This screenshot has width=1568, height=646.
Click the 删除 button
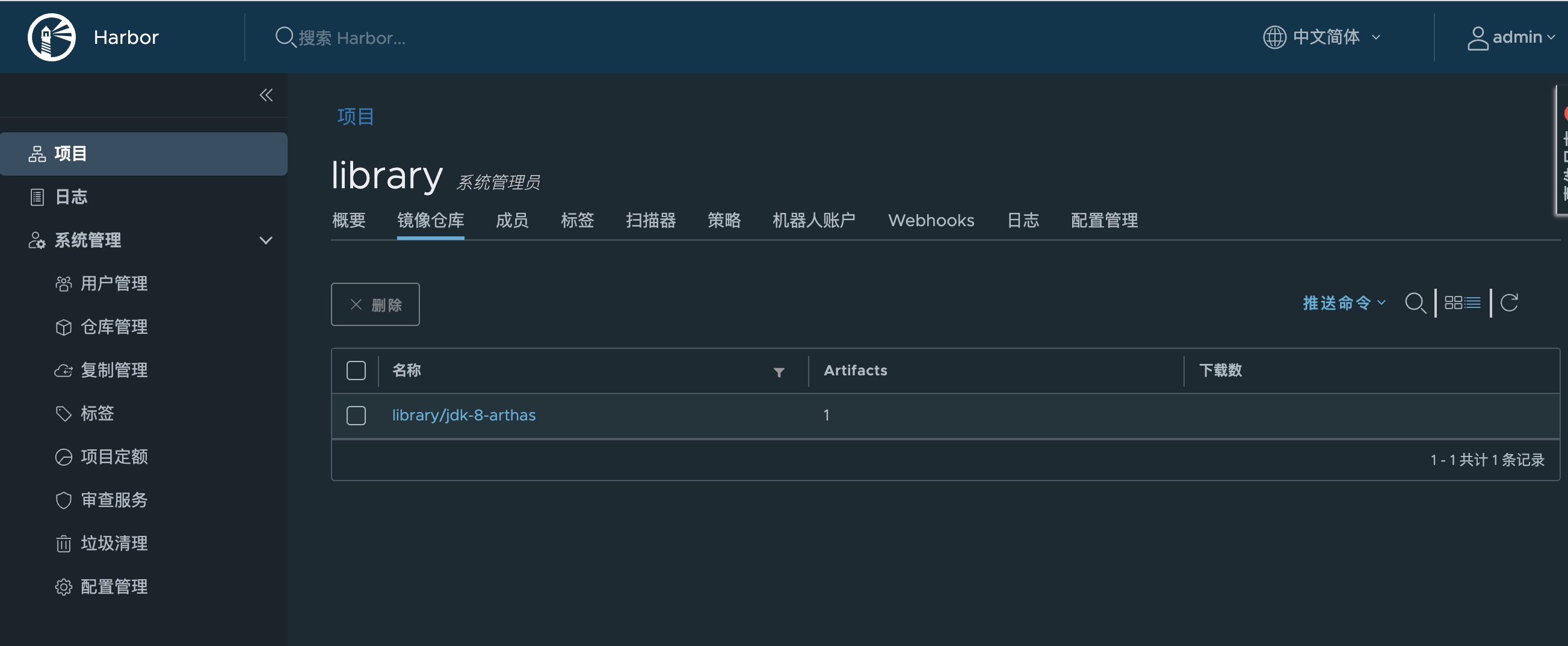pyautogui.click(x=375, y=304)
